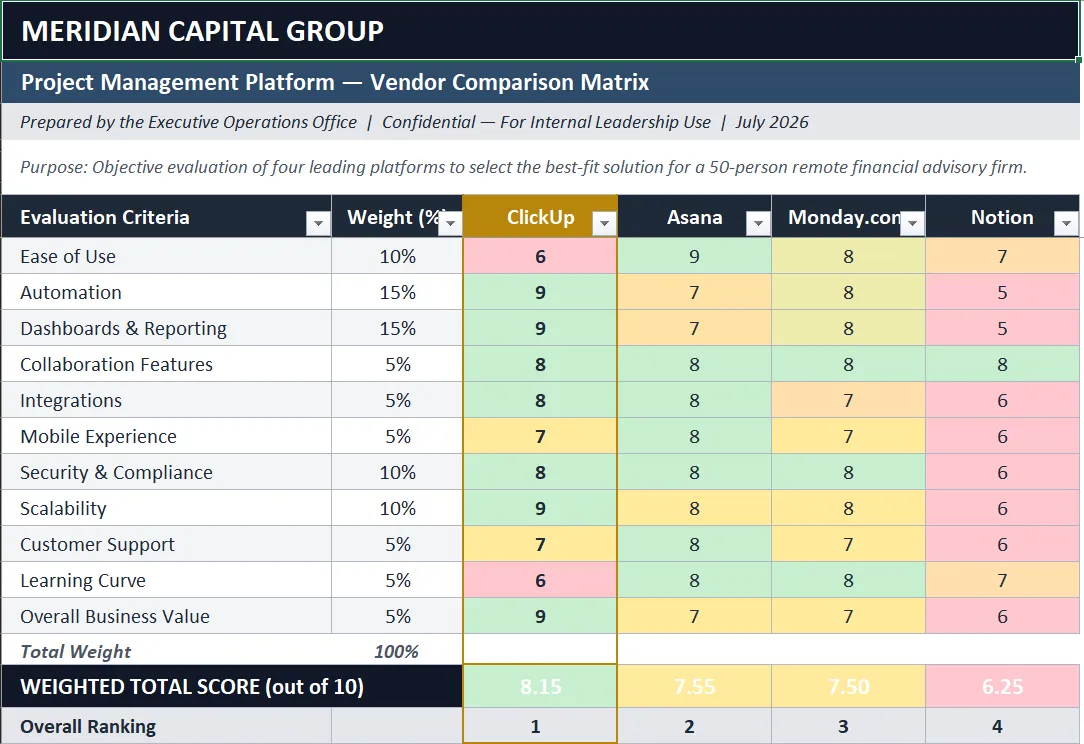Click the 100% total weight value
1084x744 pixels.
coord(397,651)
